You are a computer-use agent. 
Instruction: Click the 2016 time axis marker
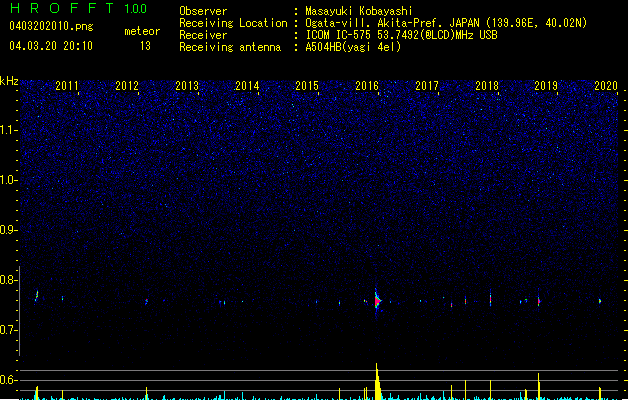367,86
